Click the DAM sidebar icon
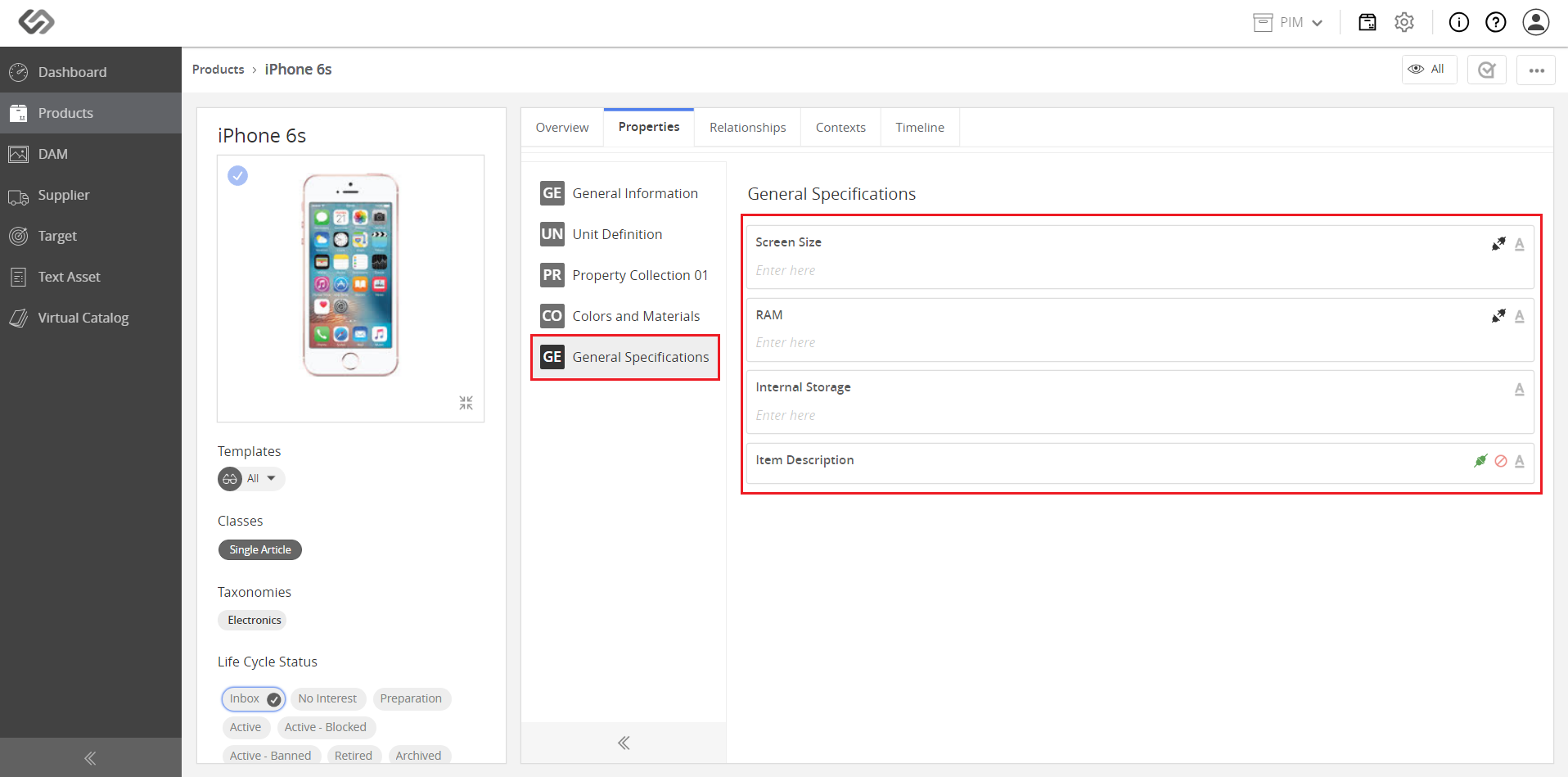The height and width of the screenshot is (777, 1568). pyautogui.click(x=19, y=154)
